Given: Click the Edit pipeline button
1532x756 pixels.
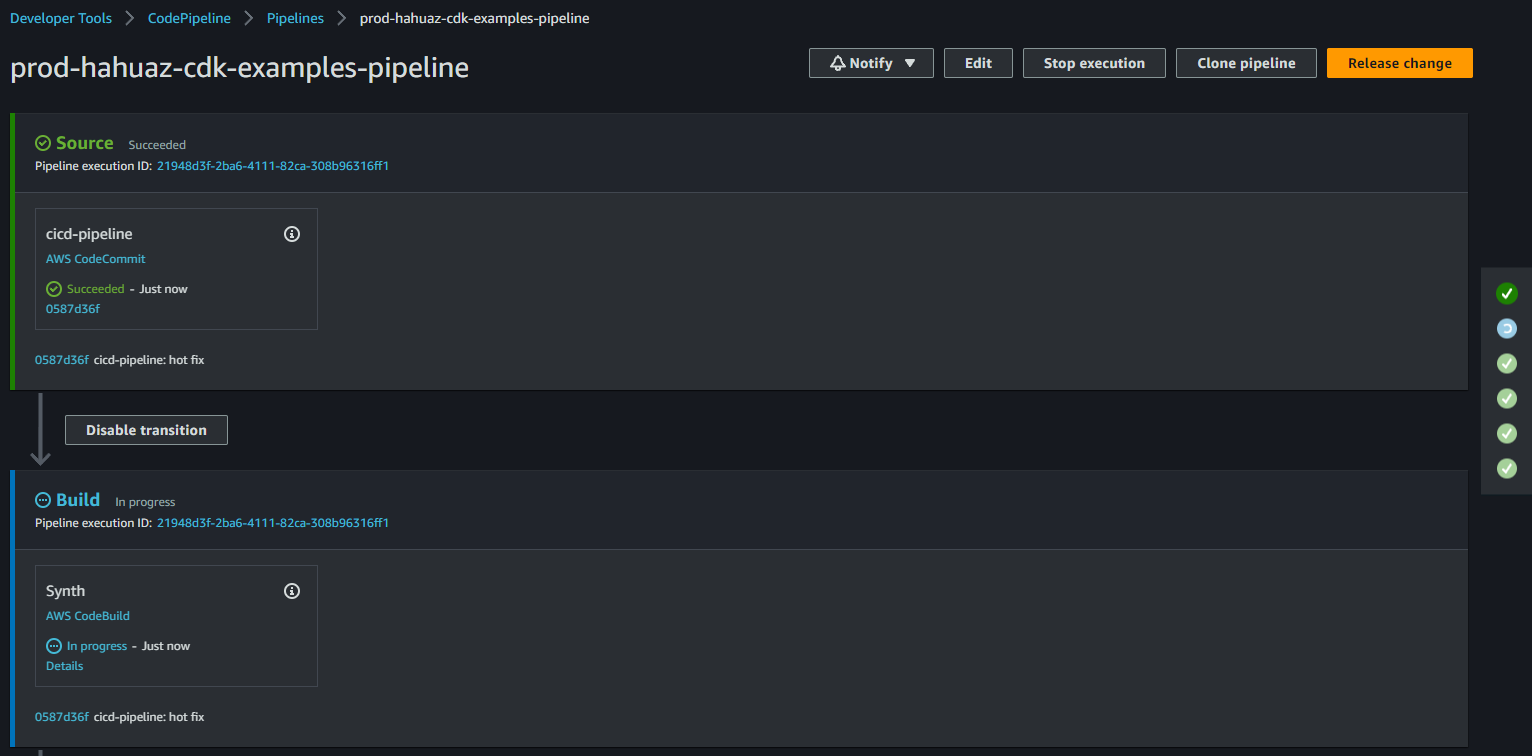Looking at the screenshot, I should coord(978,63).
